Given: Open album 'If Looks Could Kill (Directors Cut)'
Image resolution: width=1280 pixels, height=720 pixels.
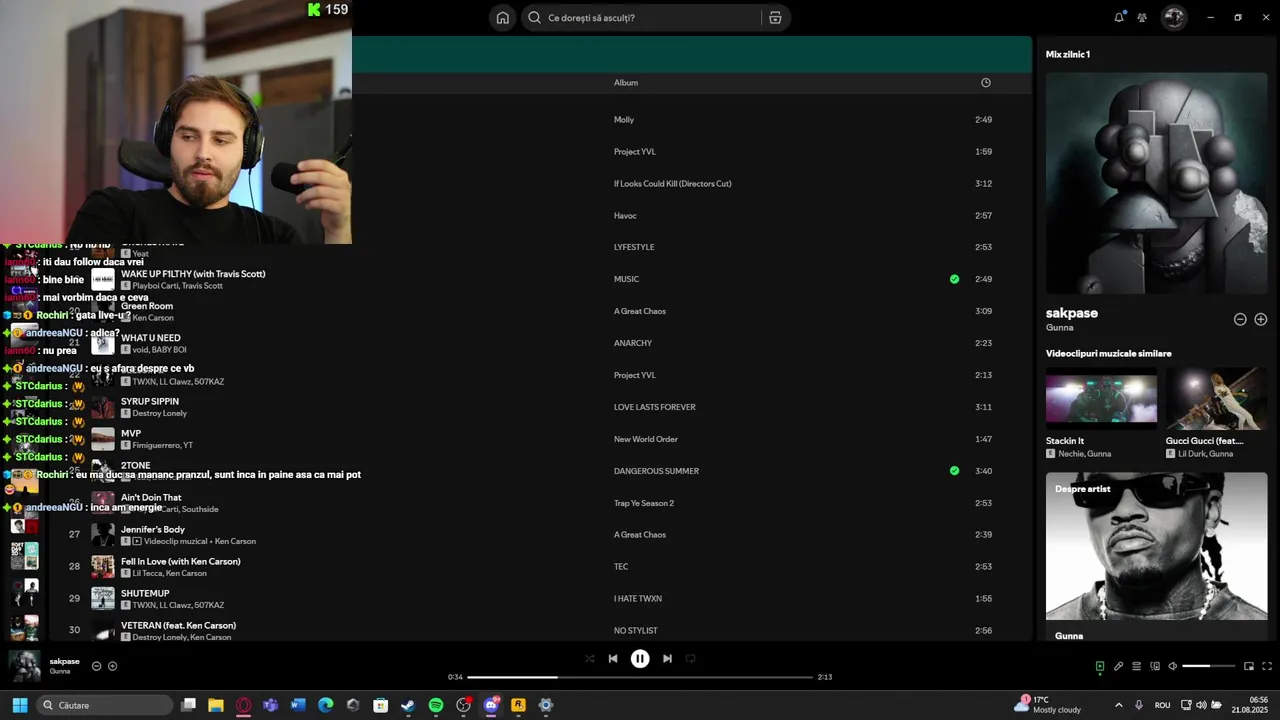Looking at the screenshot, I should (673, 184).
